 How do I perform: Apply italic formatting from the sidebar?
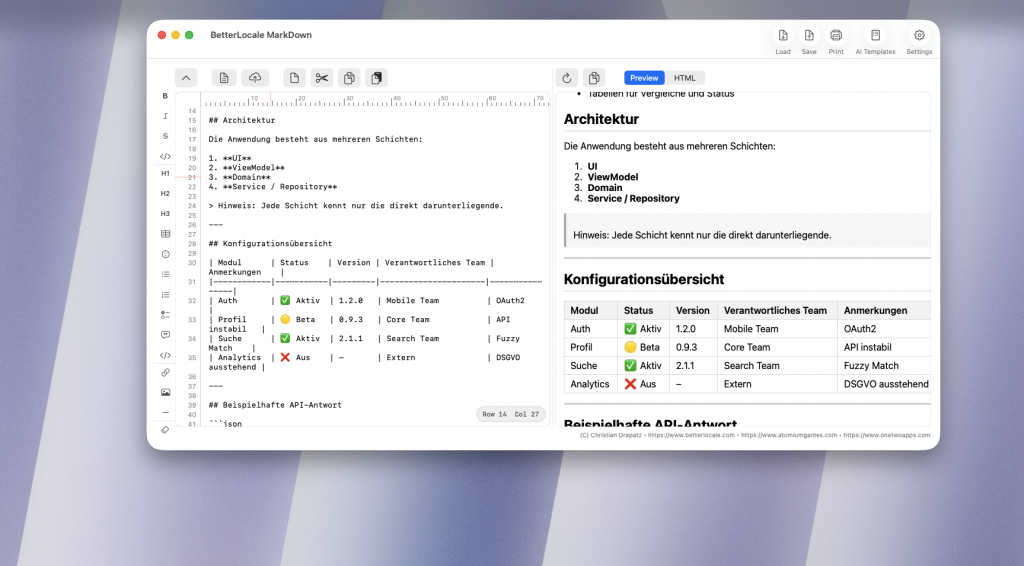tap(165, 116)
